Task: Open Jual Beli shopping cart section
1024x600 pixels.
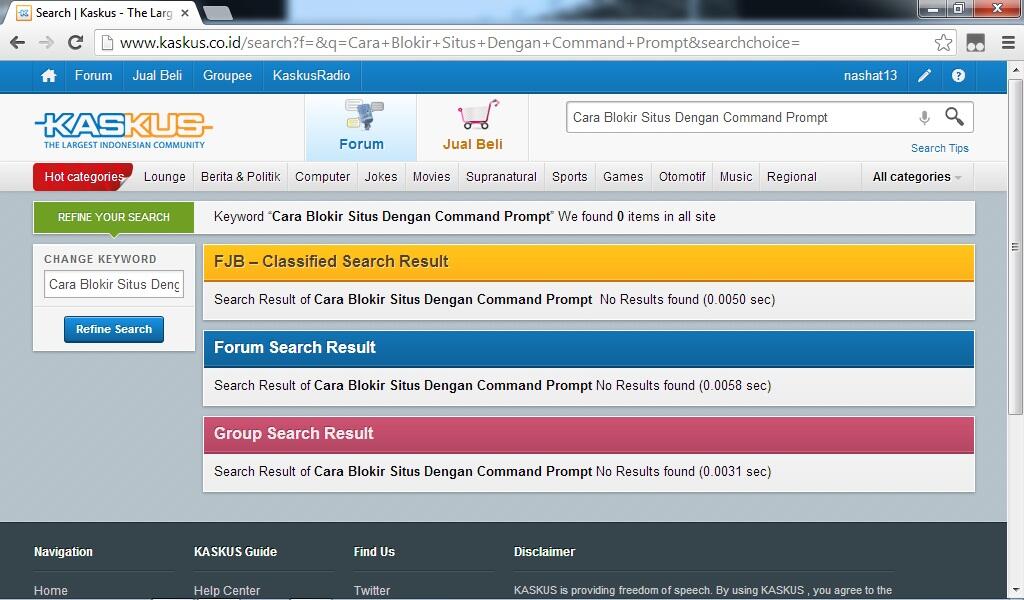Action: (473, 127)
